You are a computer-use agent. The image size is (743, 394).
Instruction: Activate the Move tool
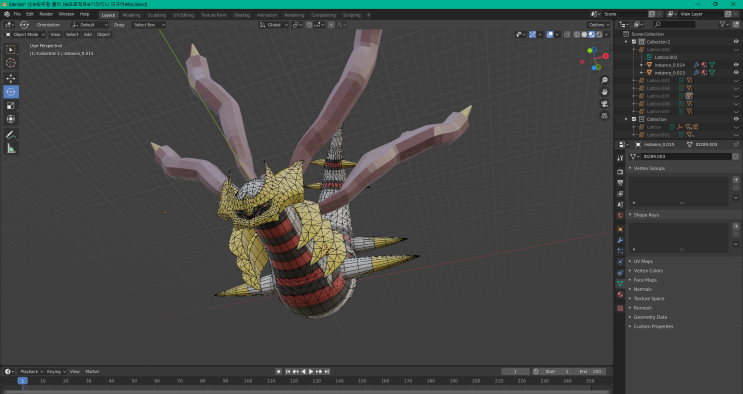[x=11, y=78]
